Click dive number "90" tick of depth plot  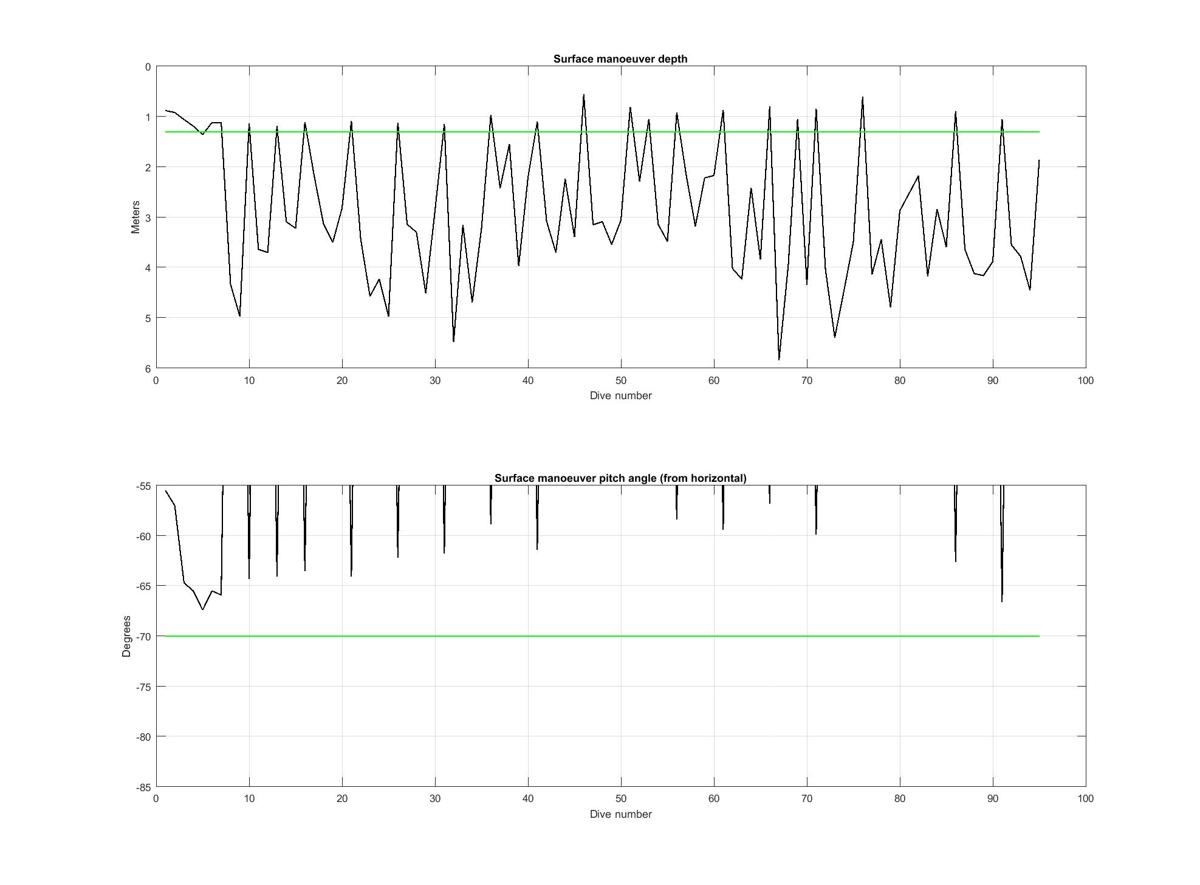(993, 380)
